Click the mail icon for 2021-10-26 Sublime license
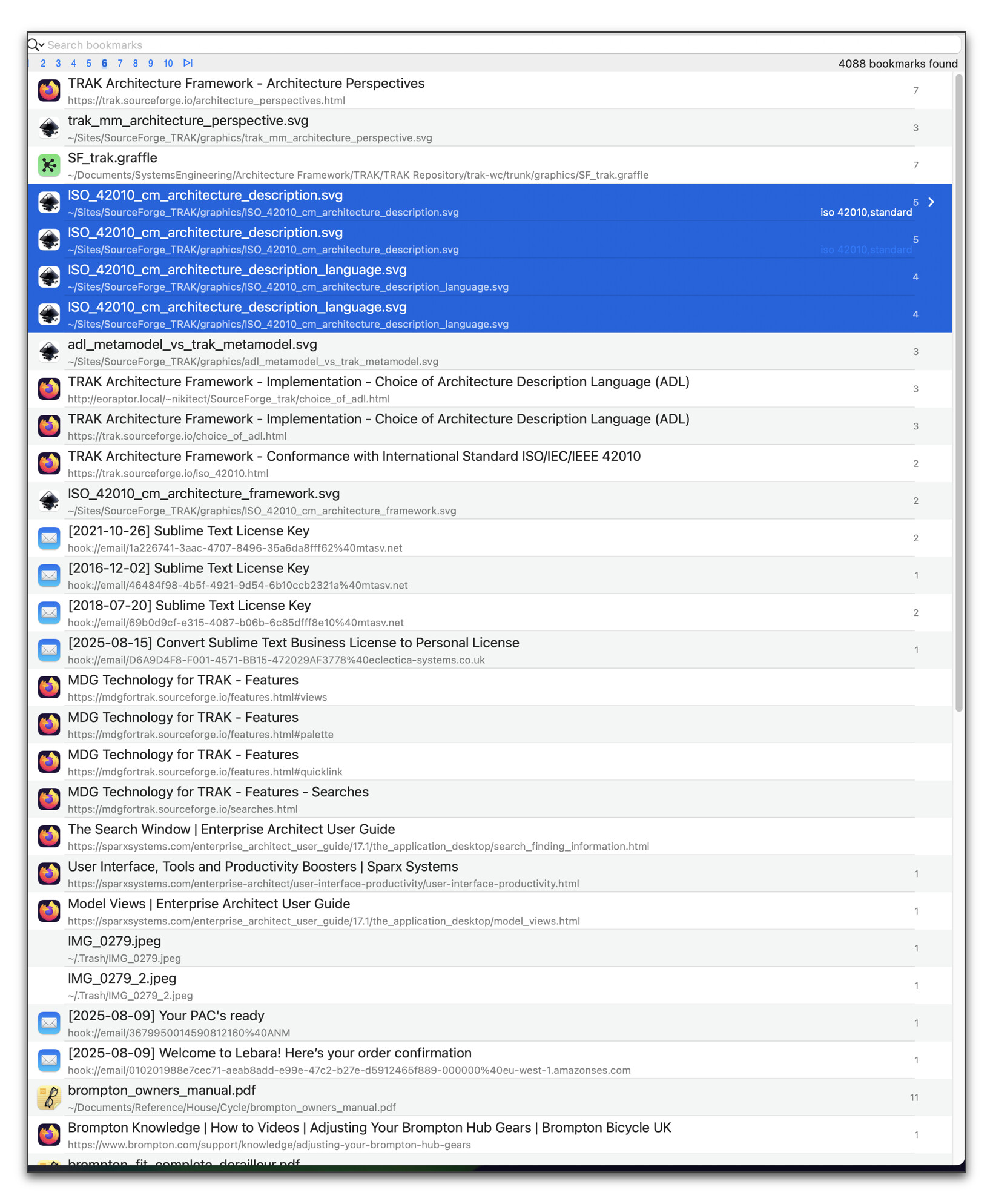The image size is (993, 1204). point(49,538)
